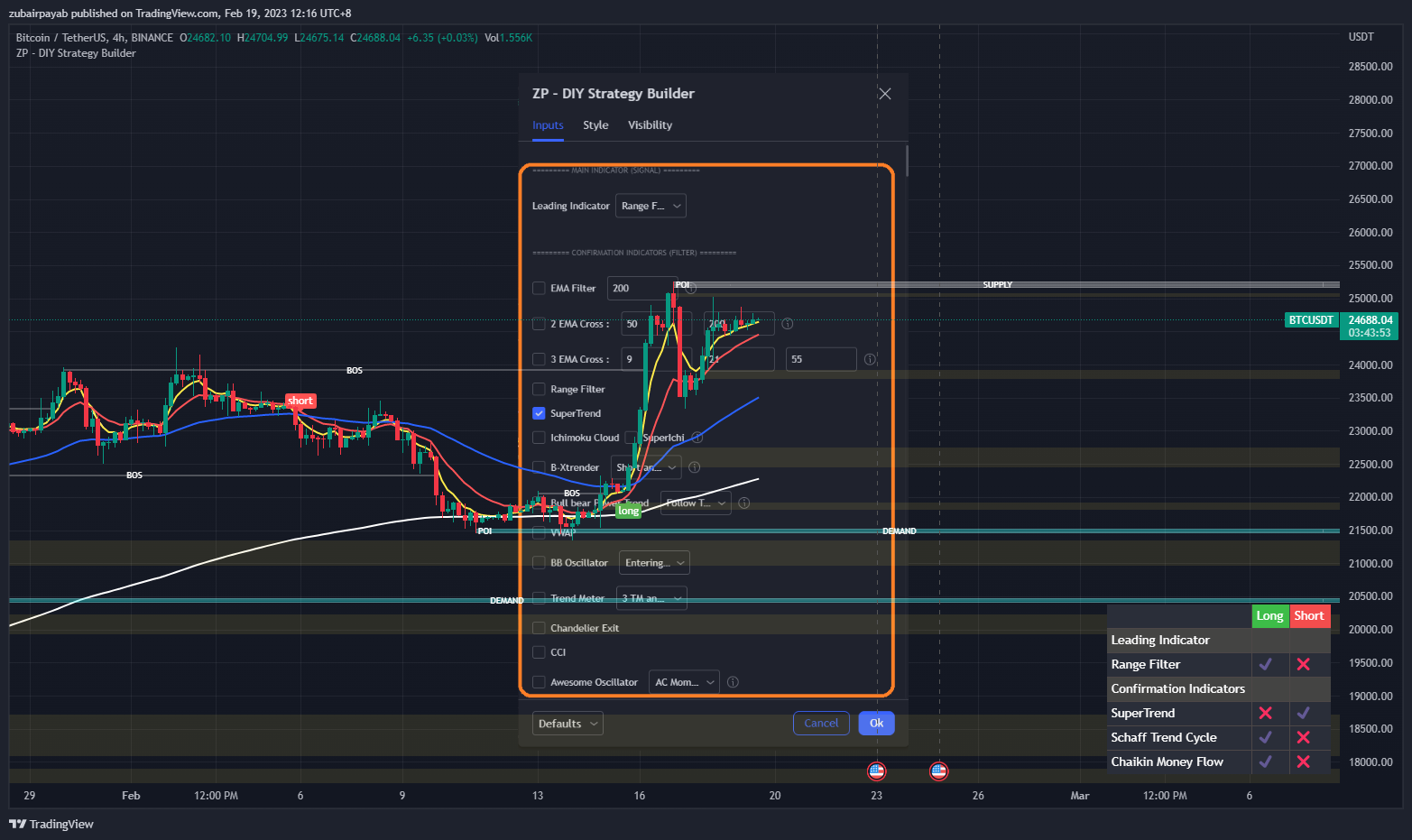Click Chaikin Money Flow Long checkmark
The height and width of the screenshot is (840, 1412).
point(1266,762)
